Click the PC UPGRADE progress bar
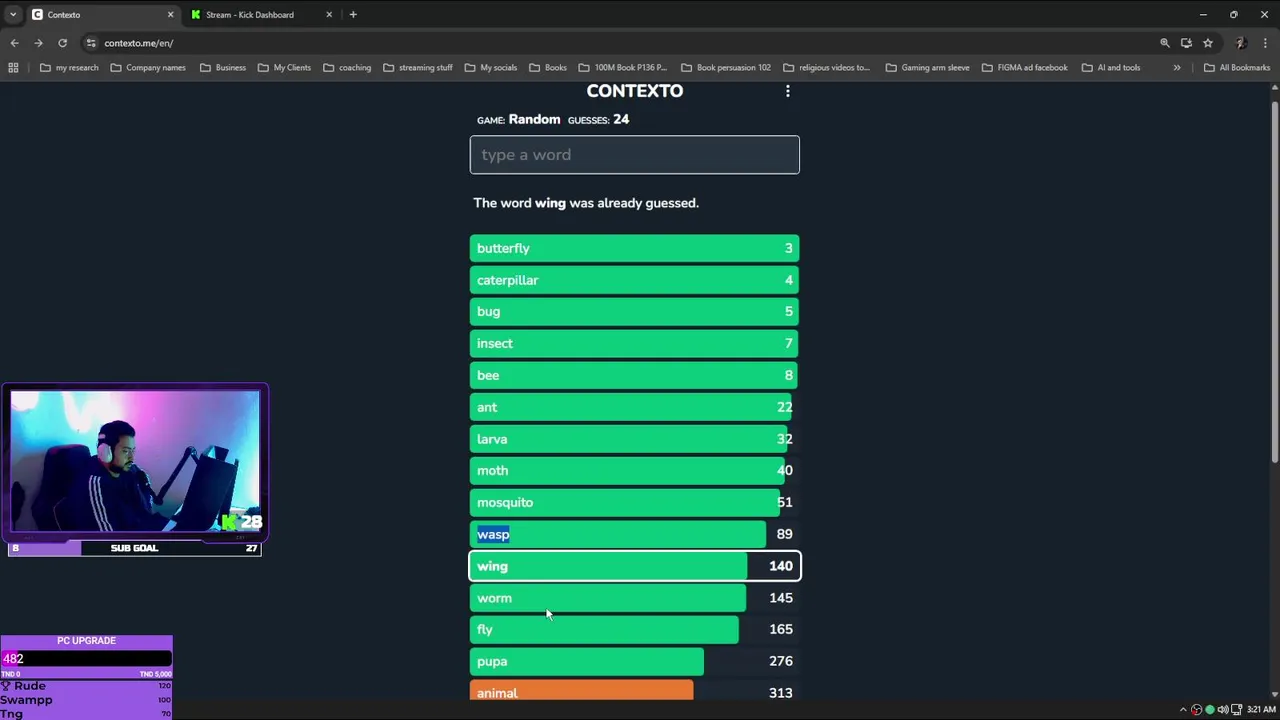Image resolution: width=1280 pixels, height=720 pixels. 87,659
